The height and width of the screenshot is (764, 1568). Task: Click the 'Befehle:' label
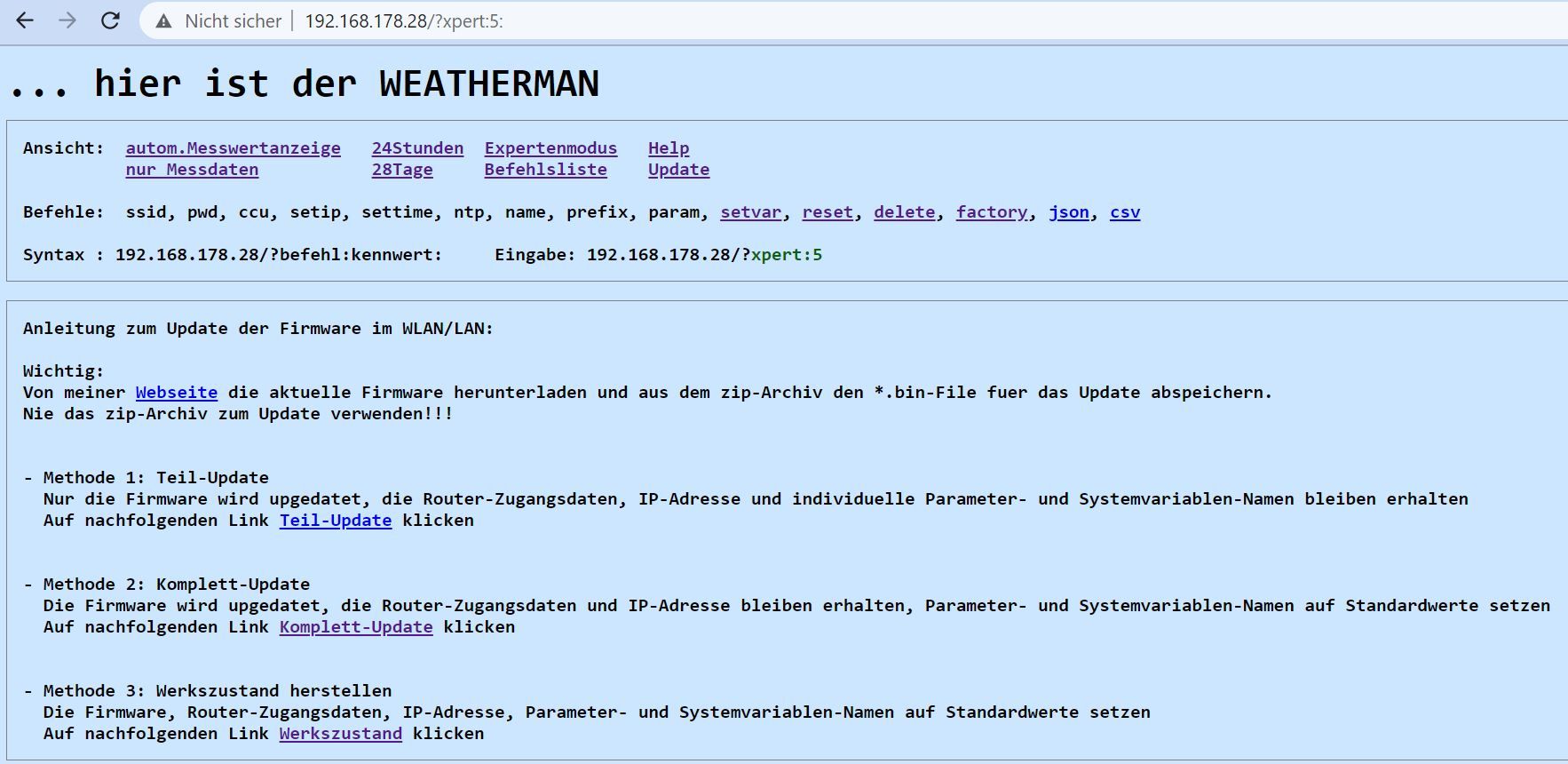pos(63,212)
